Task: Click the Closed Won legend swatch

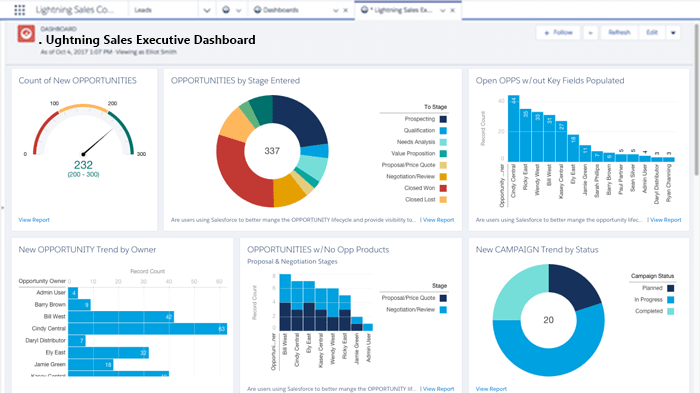Action: [443, 188]
